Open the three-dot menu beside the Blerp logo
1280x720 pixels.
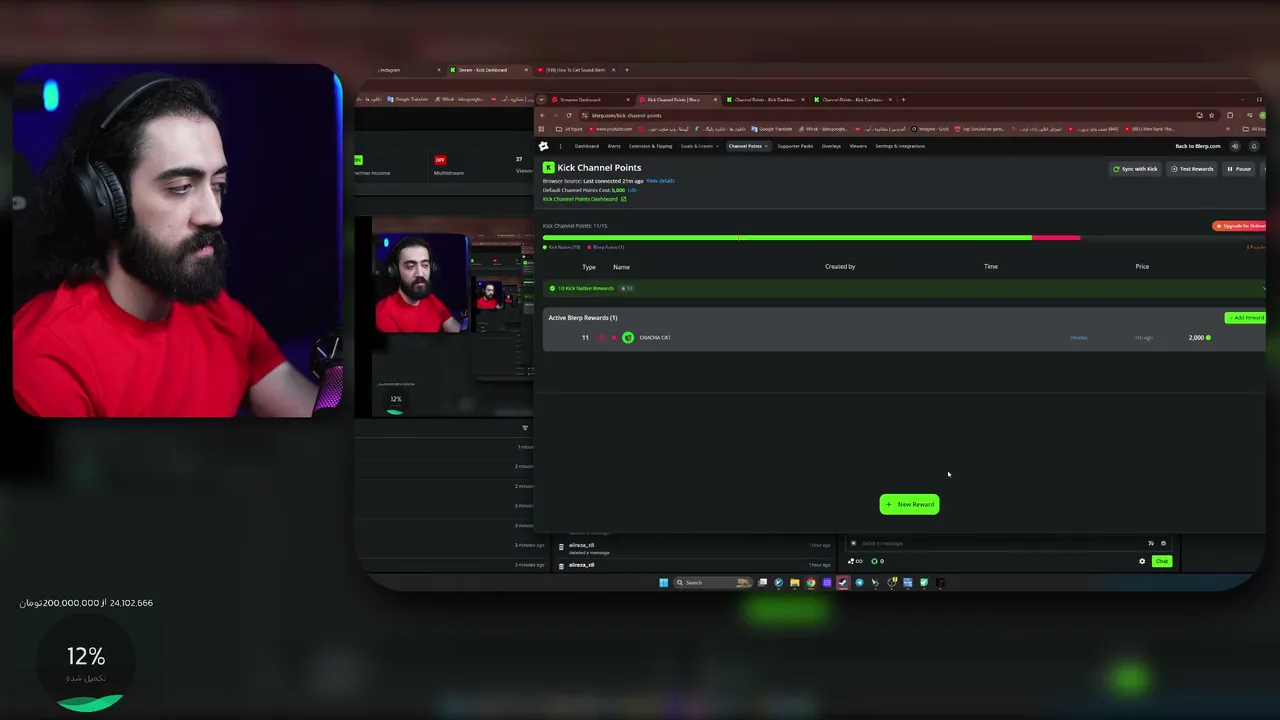coord(560,146)
